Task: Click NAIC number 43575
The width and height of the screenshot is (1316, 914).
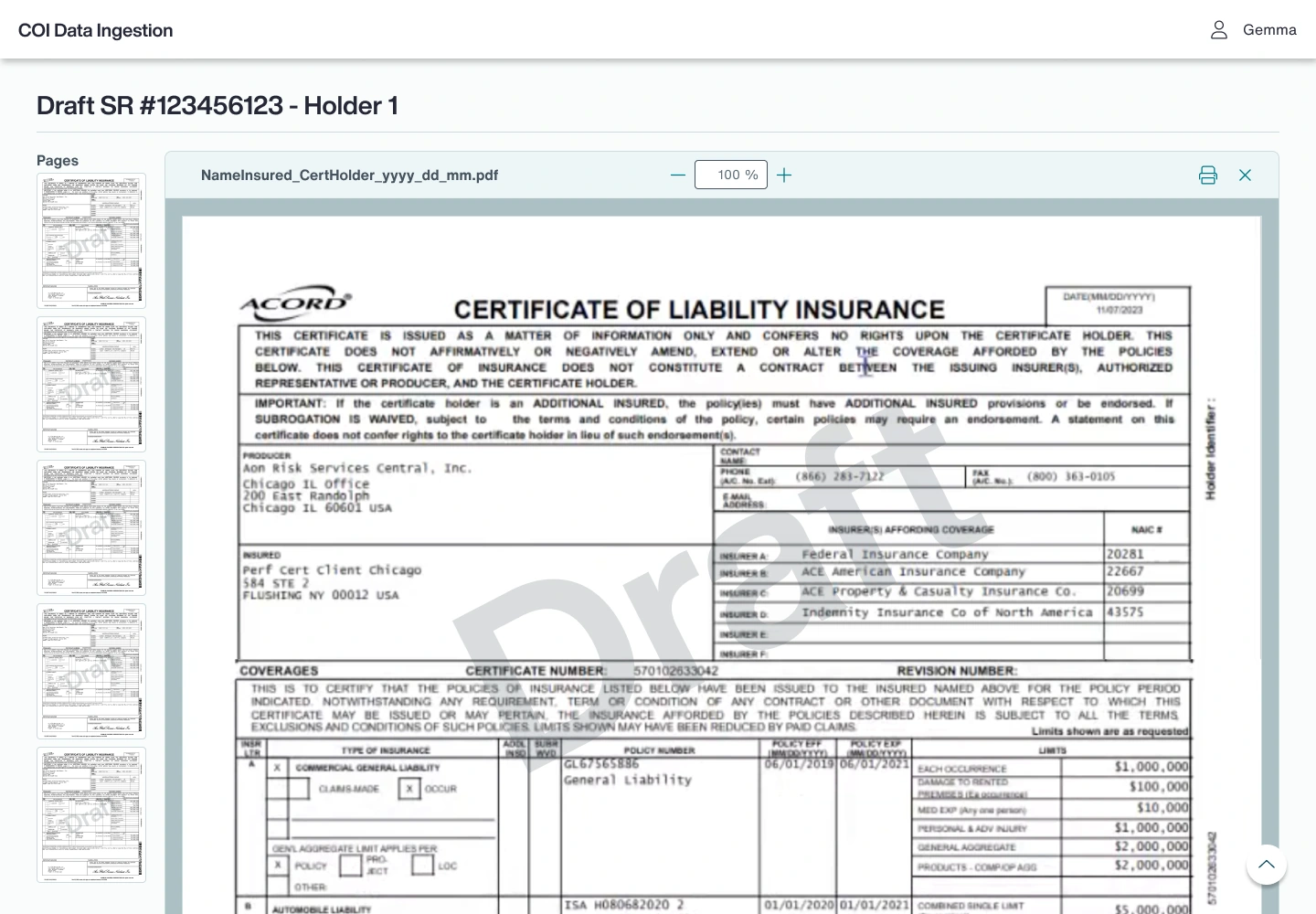Action: (1125, 612)
